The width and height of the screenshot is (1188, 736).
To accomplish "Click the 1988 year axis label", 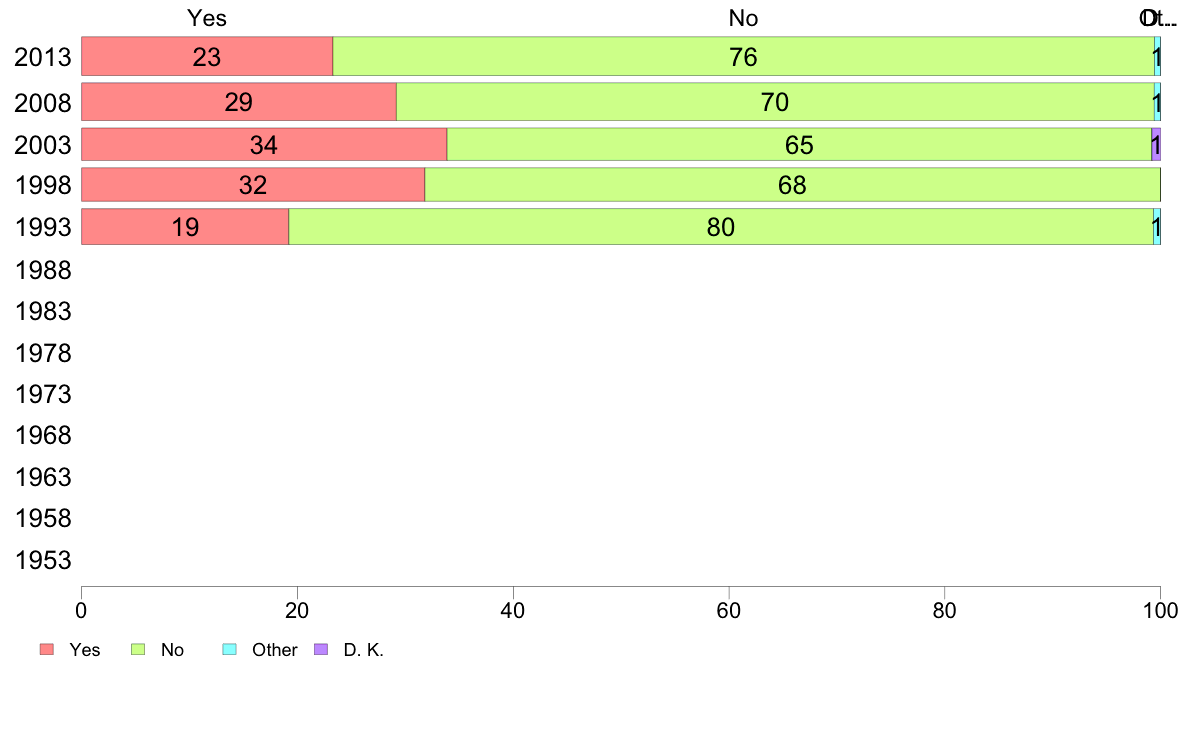I will tap(43, 270).
